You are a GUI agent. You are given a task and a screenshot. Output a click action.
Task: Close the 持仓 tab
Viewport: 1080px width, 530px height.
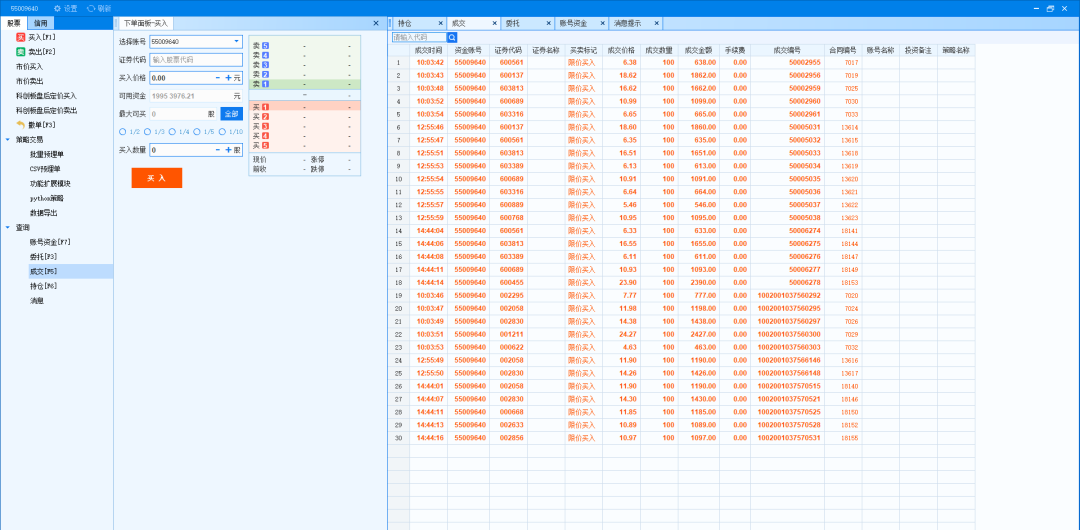[441, 23]
